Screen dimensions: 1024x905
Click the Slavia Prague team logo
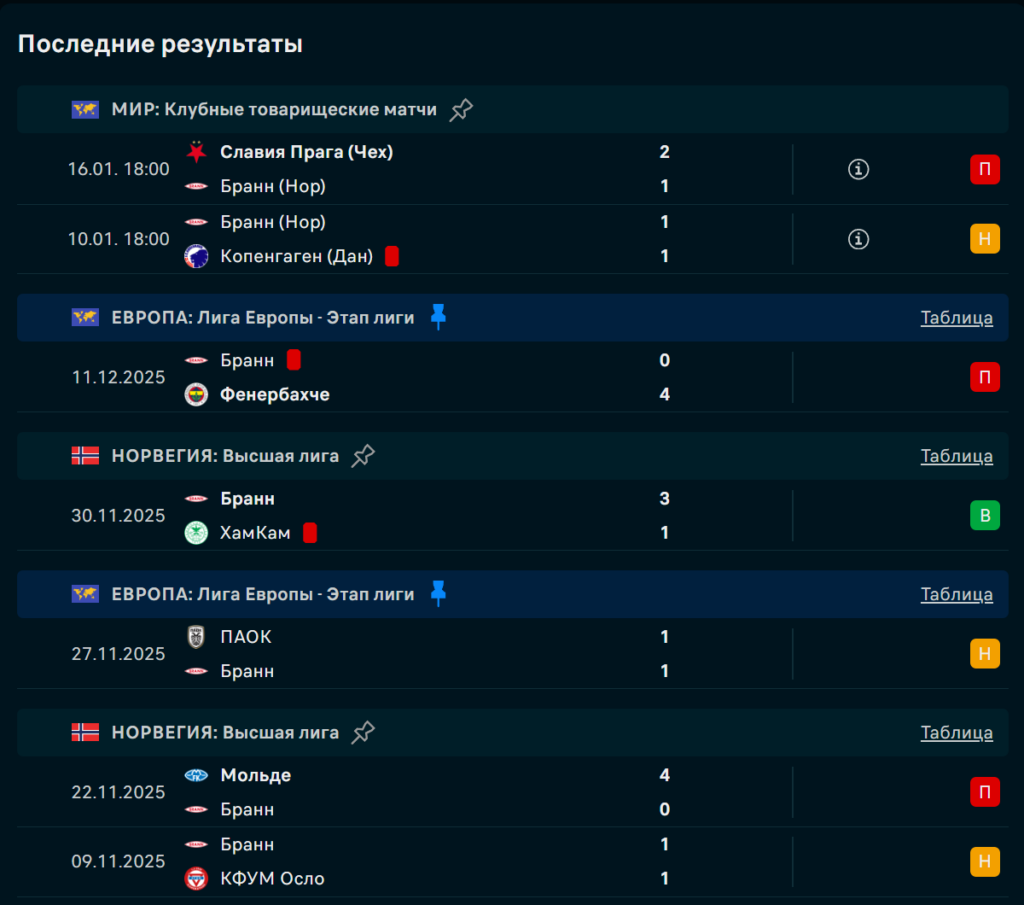(197, 152)
